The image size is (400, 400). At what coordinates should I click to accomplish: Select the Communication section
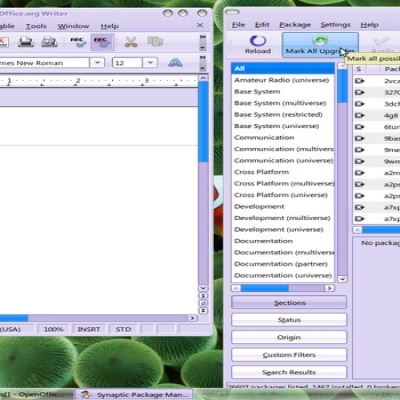coord(283,137)
